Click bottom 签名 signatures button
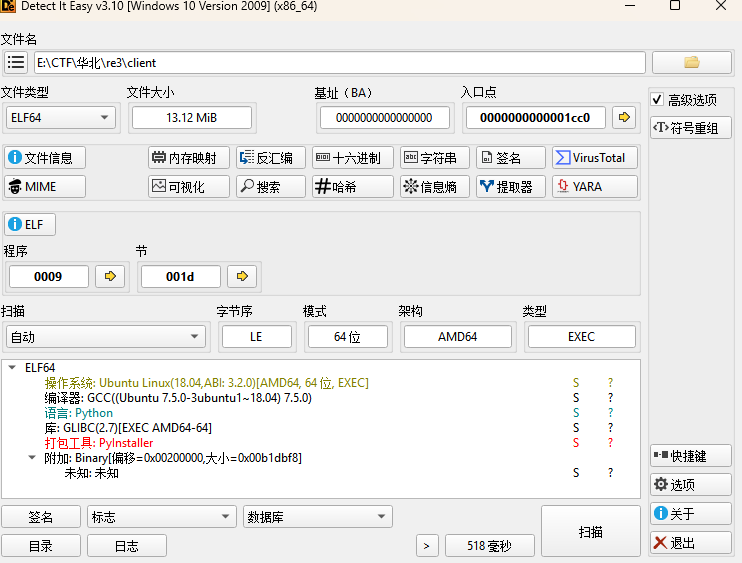 pos(41,517)
